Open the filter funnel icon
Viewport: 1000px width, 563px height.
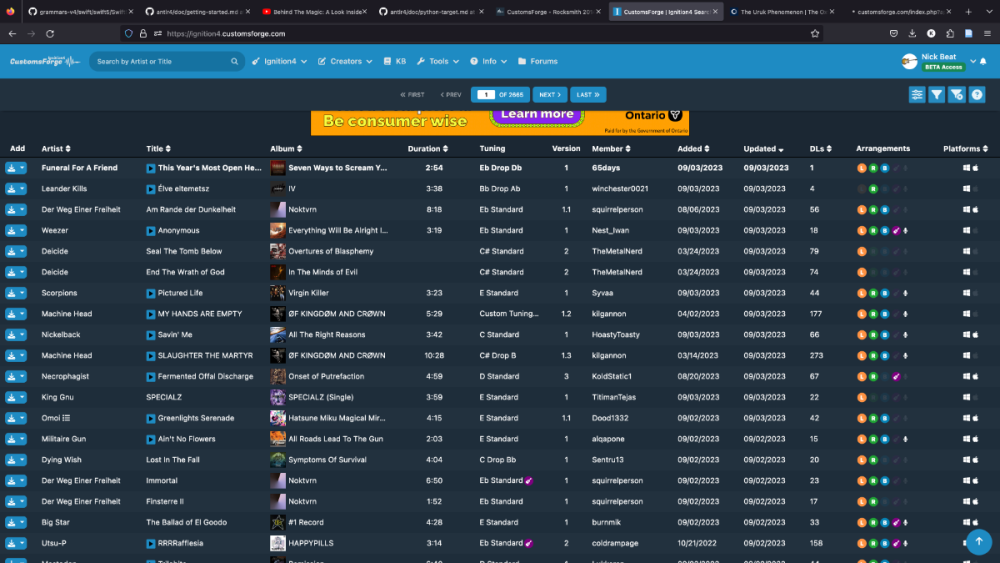tap(936, 94)
